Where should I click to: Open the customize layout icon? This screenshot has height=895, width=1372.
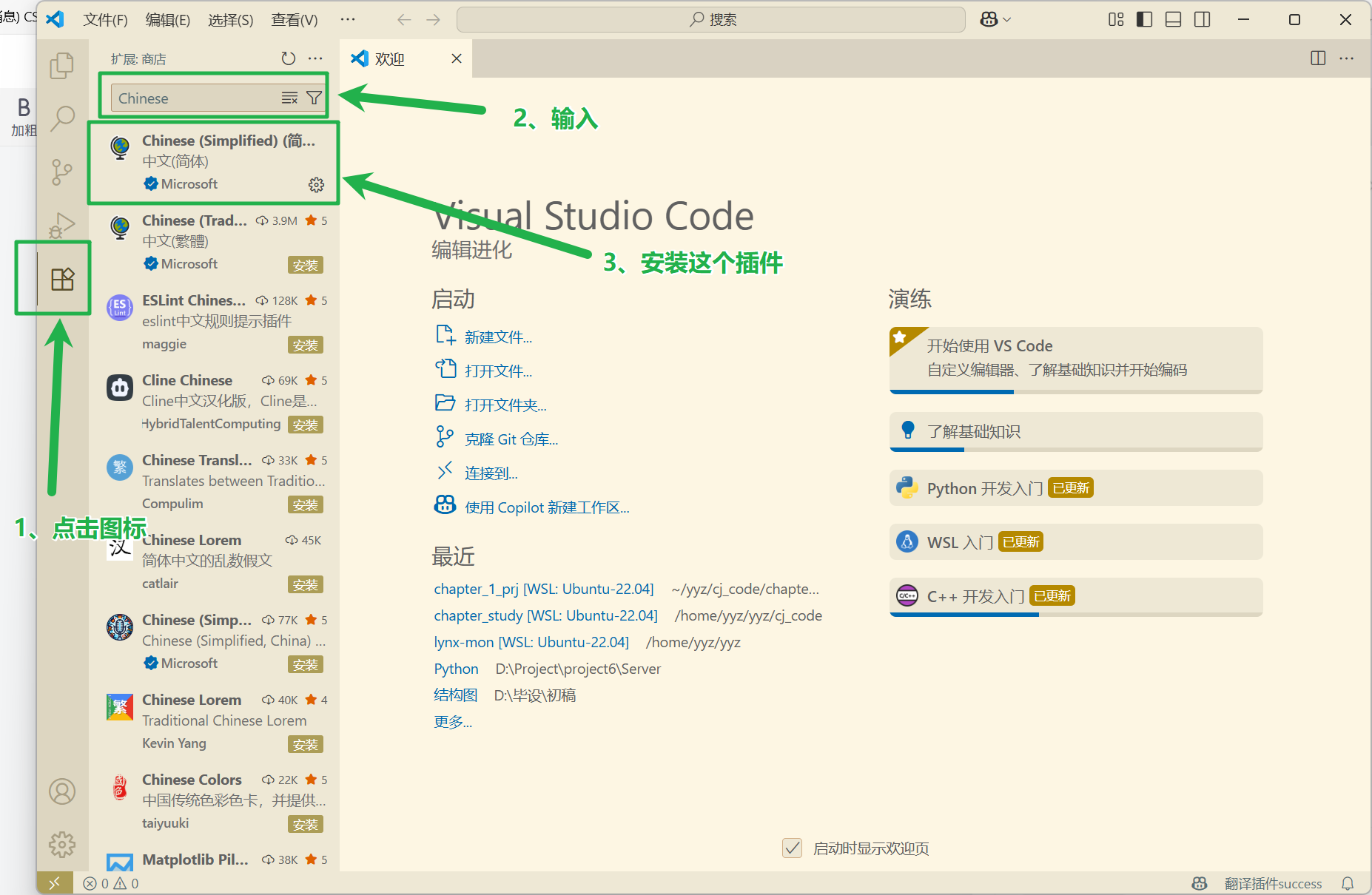[1116, 20]
